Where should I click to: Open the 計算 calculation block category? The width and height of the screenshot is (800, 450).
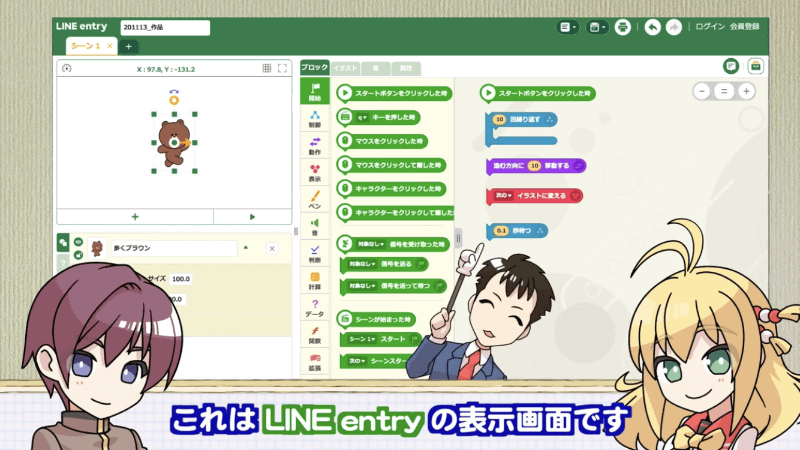(315, 281)
